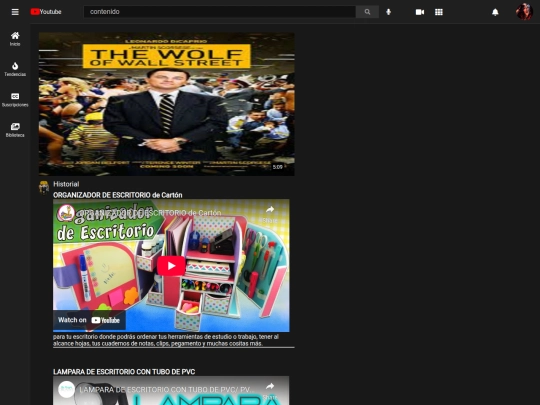Screen dimensions: 540x405
Task: Click 'Watch on YouTube' button
Action: pos(89,320)
